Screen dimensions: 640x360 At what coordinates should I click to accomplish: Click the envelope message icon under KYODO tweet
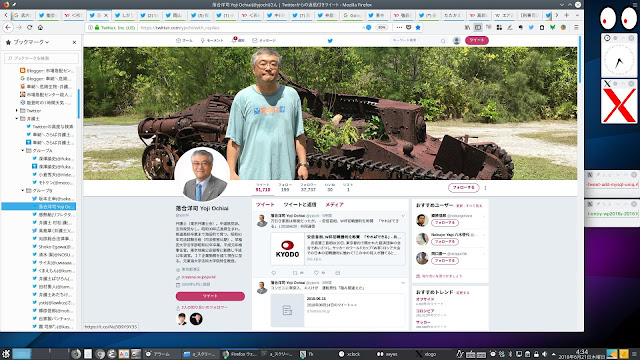click(x=338, y=273)
